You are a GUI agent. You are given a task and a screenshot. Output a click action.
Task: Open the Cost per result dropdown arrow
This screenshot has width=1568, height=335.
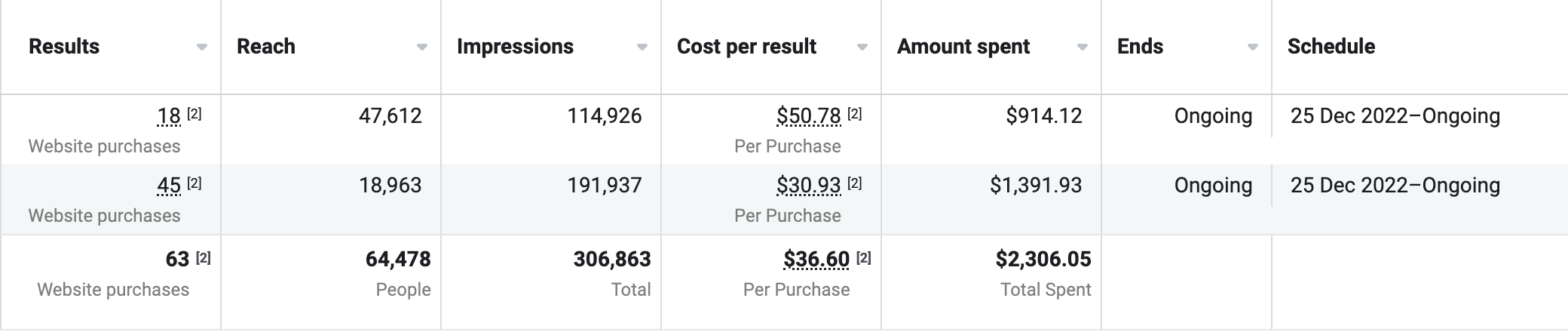tap(862, 48)
